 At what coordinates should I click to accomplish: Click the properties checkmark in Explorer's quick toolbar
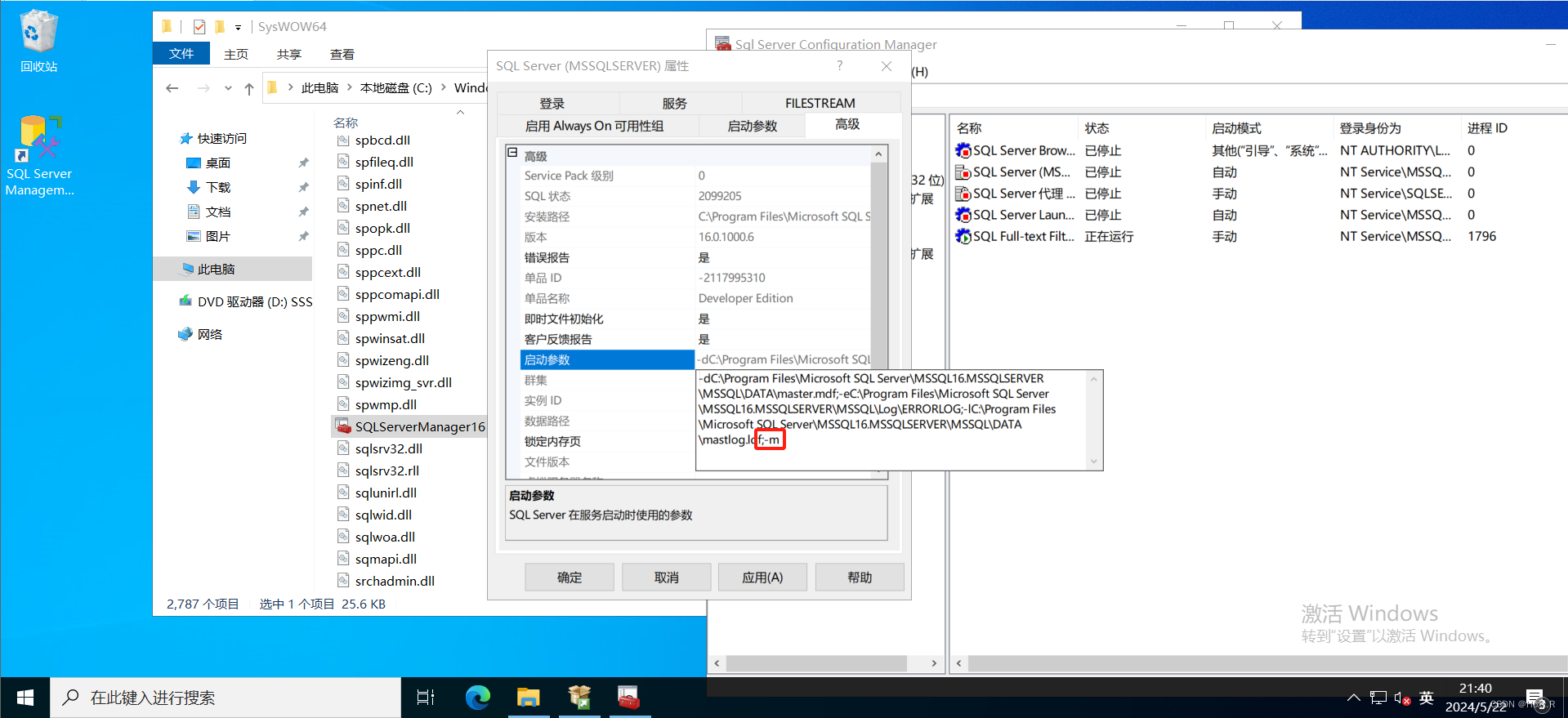coord(199,26)
